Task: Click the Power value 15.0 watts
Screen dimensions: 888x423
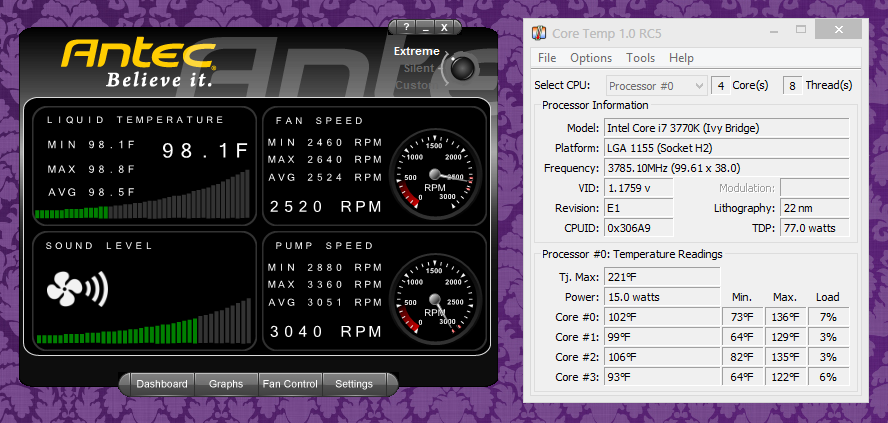Action: click(x=662, y=297)
